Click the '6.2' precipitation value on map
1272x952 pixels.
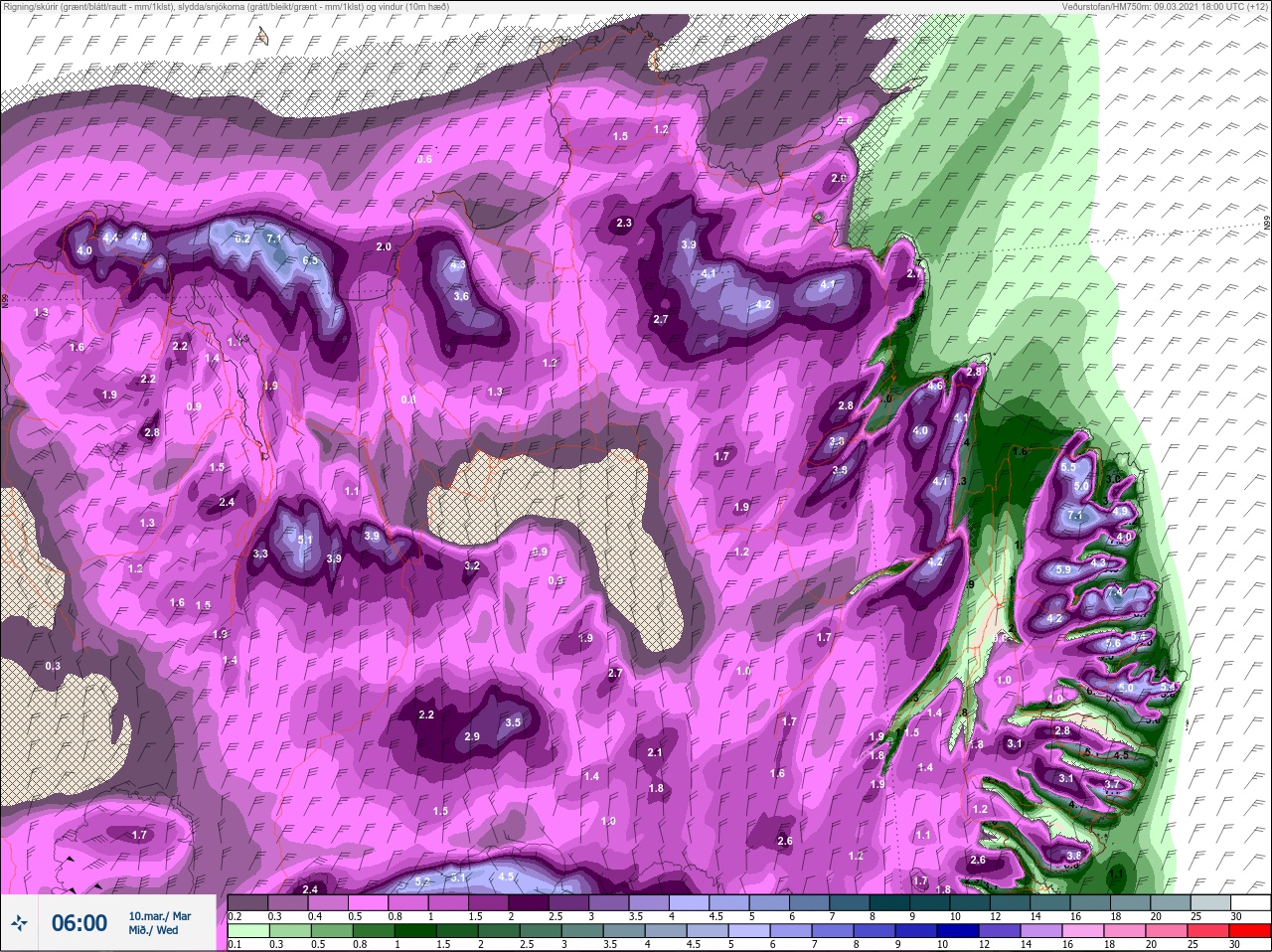coord(242,238)
